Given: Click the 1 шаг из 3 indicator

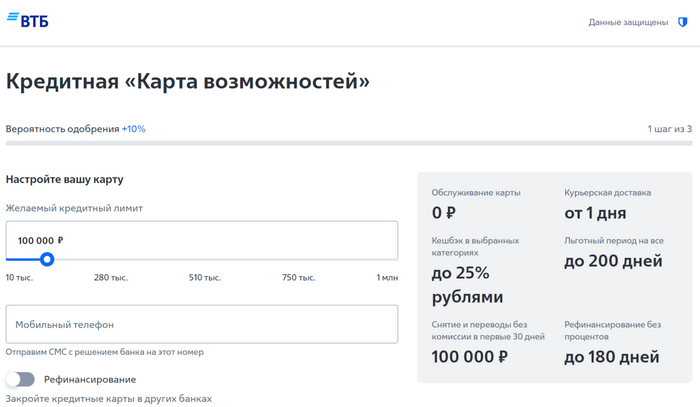Looking at the screenshot, I should (669, 129).
